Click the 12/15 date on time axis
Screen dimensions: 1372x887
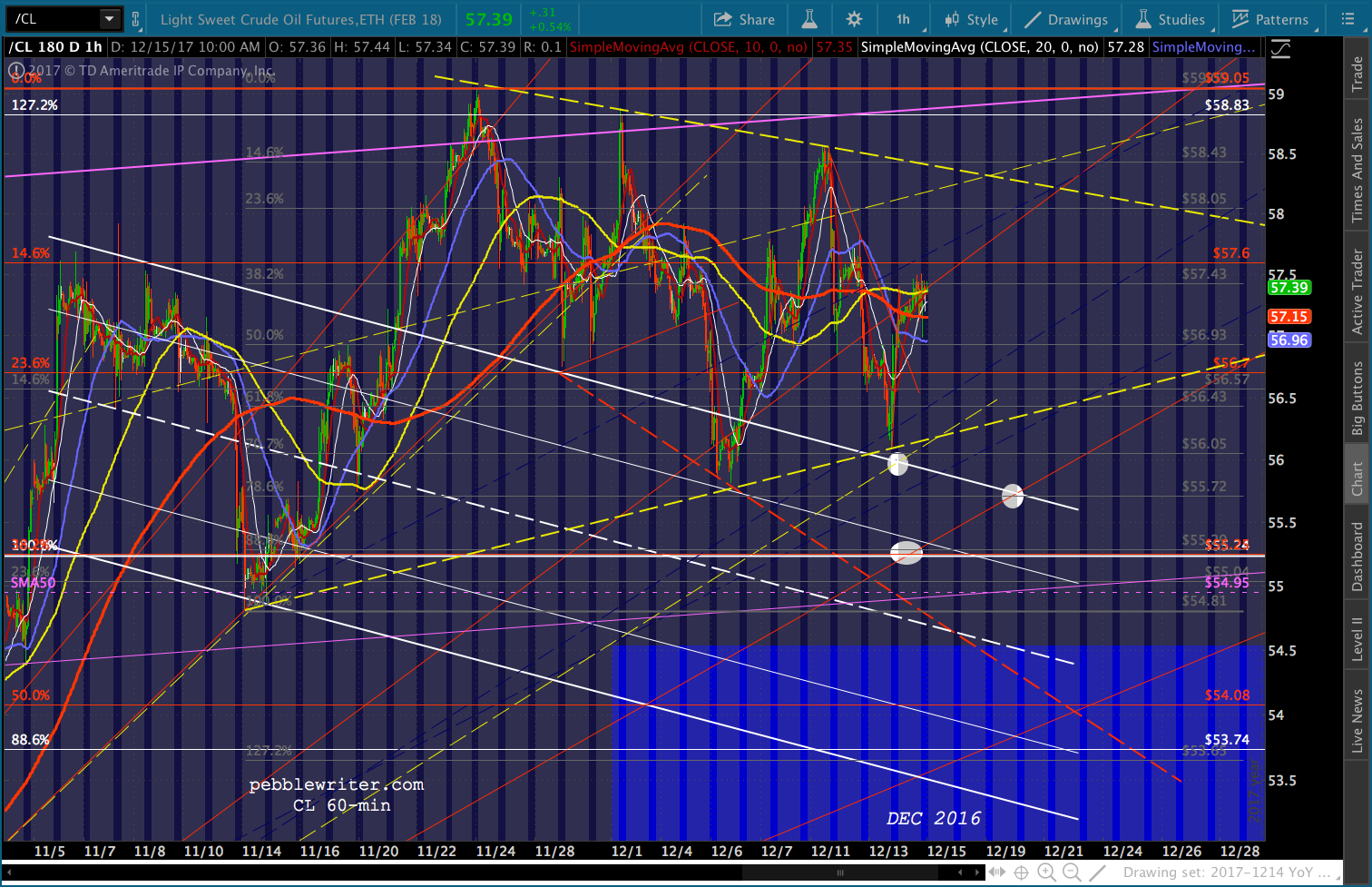(x=946, y=852)
